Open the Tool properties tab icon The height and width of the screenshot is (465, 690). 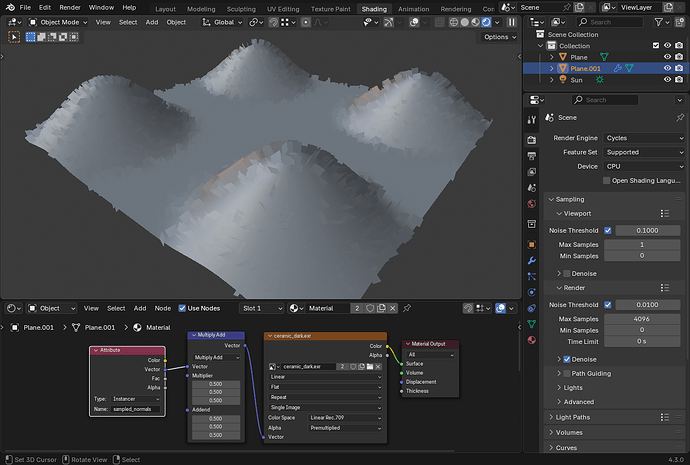coord(532,120)
